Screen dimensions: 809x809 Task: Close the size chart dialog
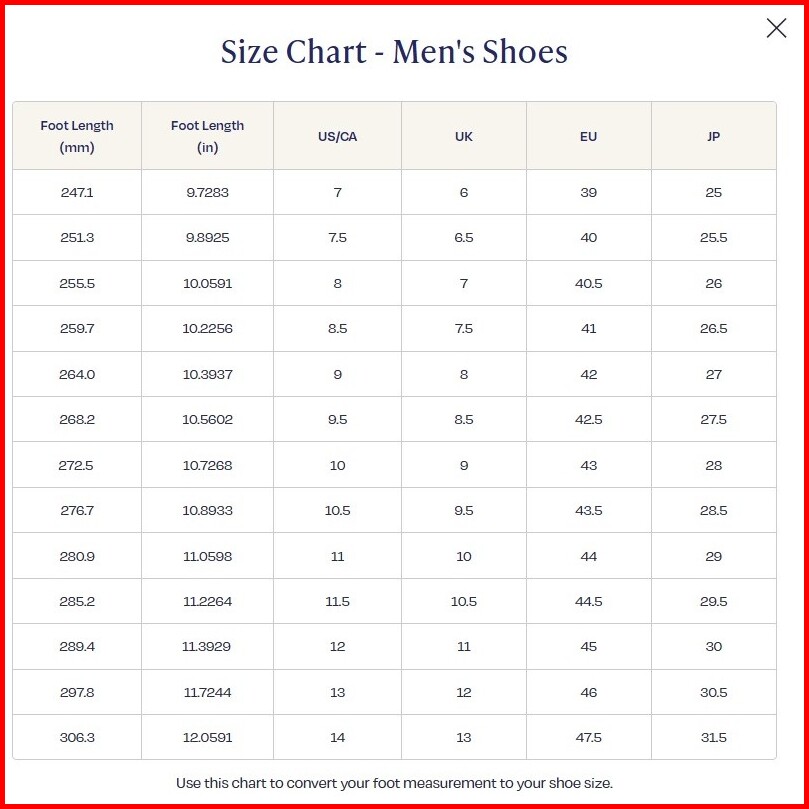[776, 28]
